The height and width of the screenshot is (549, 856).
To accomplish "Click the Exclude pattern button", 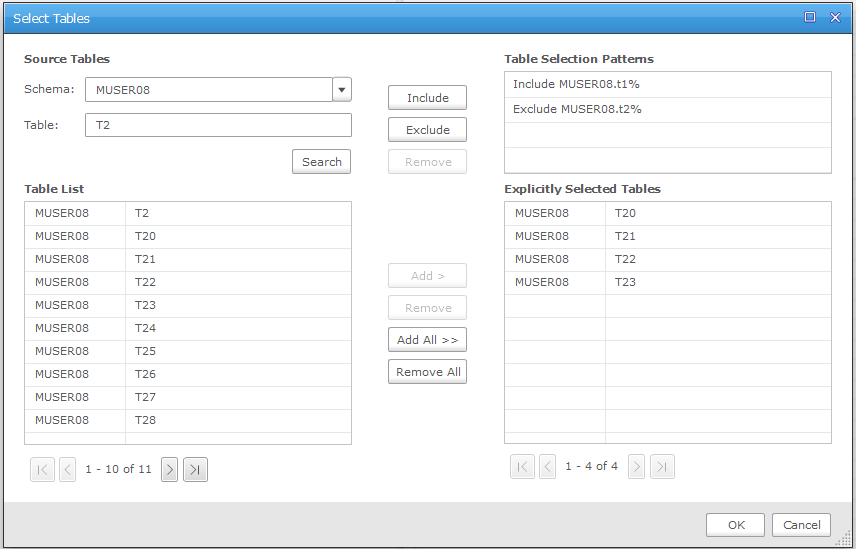I will (427, 130).
